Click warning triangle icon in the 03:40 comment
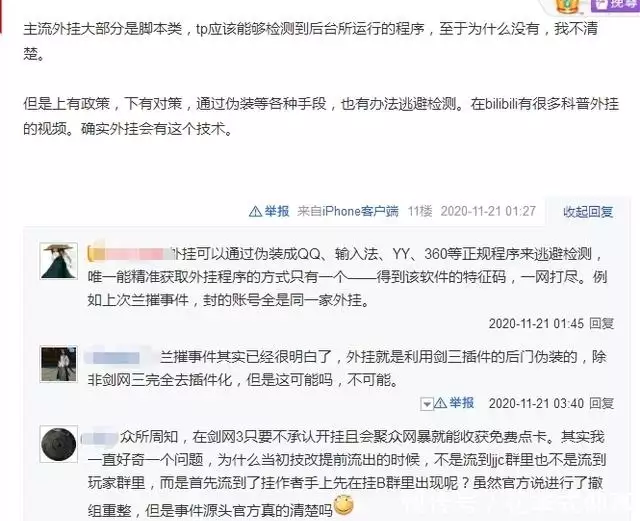Image resolution: width=640 pixels, height=521 pixels. click(440, 403)
